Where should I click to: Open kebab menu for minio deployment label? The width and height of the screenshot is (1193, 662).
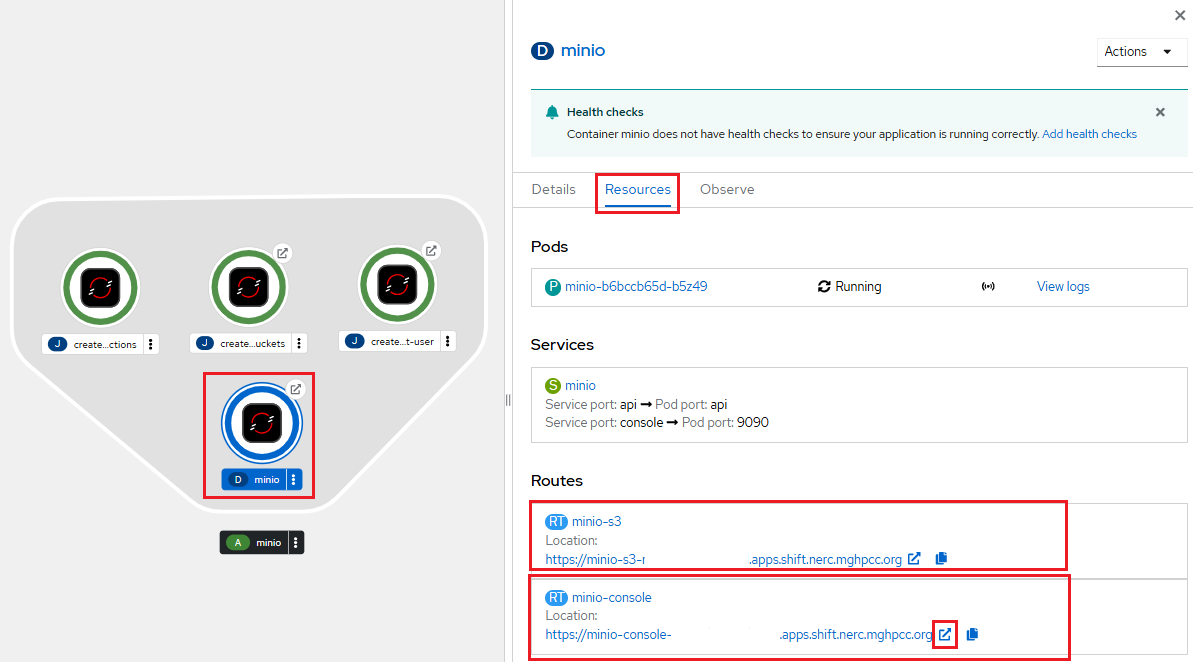294,479
